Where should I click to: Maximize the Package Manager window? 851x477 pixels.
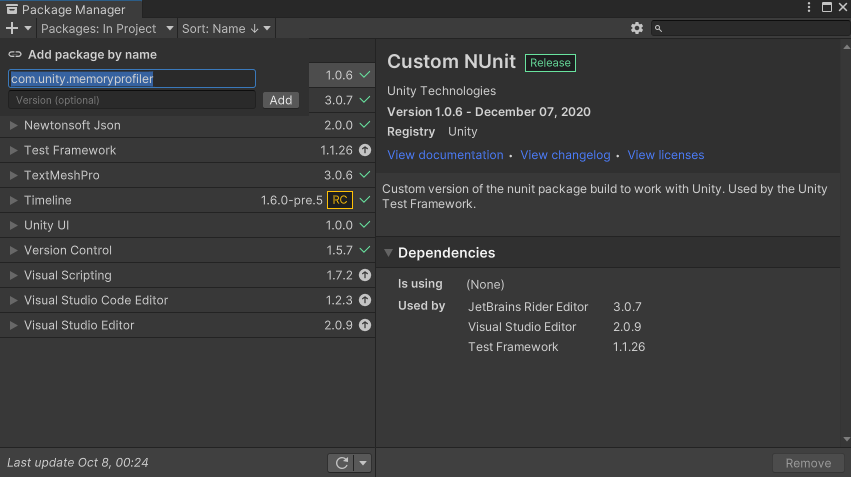click(827, 7)
